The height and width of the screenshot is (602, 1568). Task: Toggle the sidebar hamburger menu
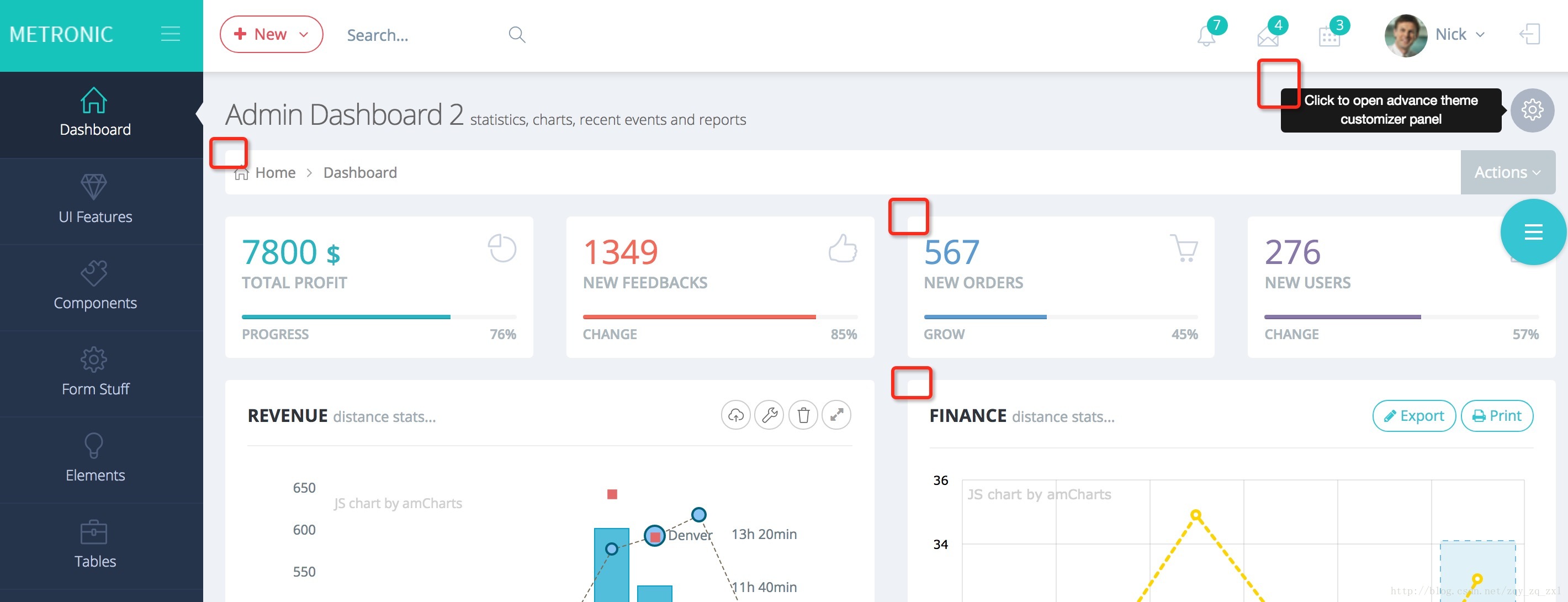tap(171, 34)
